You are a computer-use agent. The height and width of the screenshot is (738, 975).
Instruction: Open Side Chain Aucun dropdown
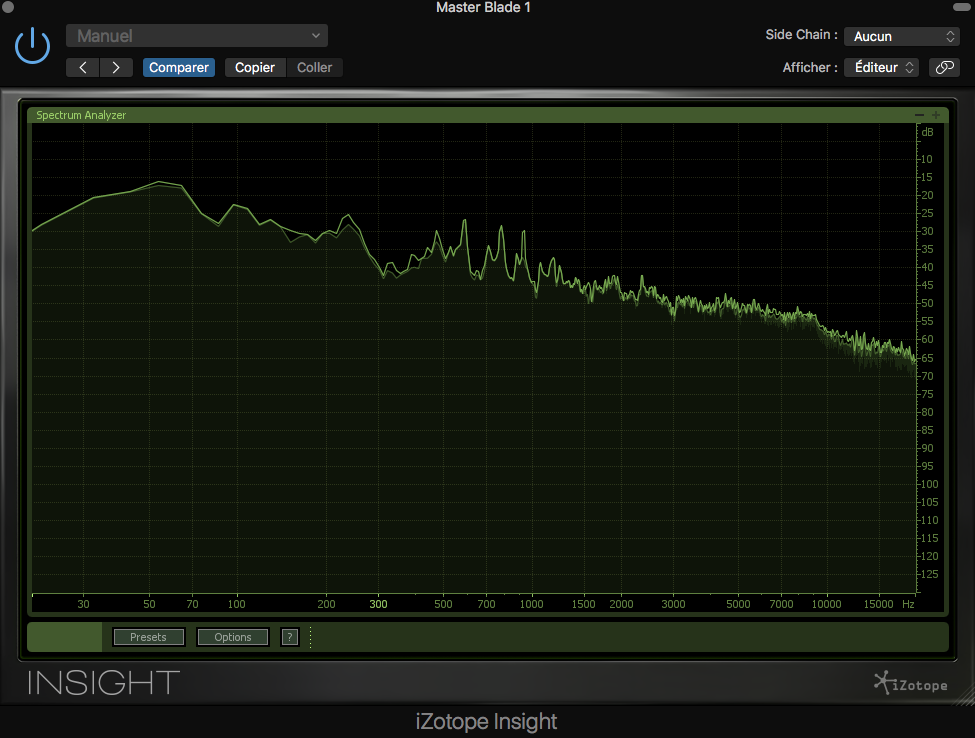pyautogui.click(x=902, y=36)
